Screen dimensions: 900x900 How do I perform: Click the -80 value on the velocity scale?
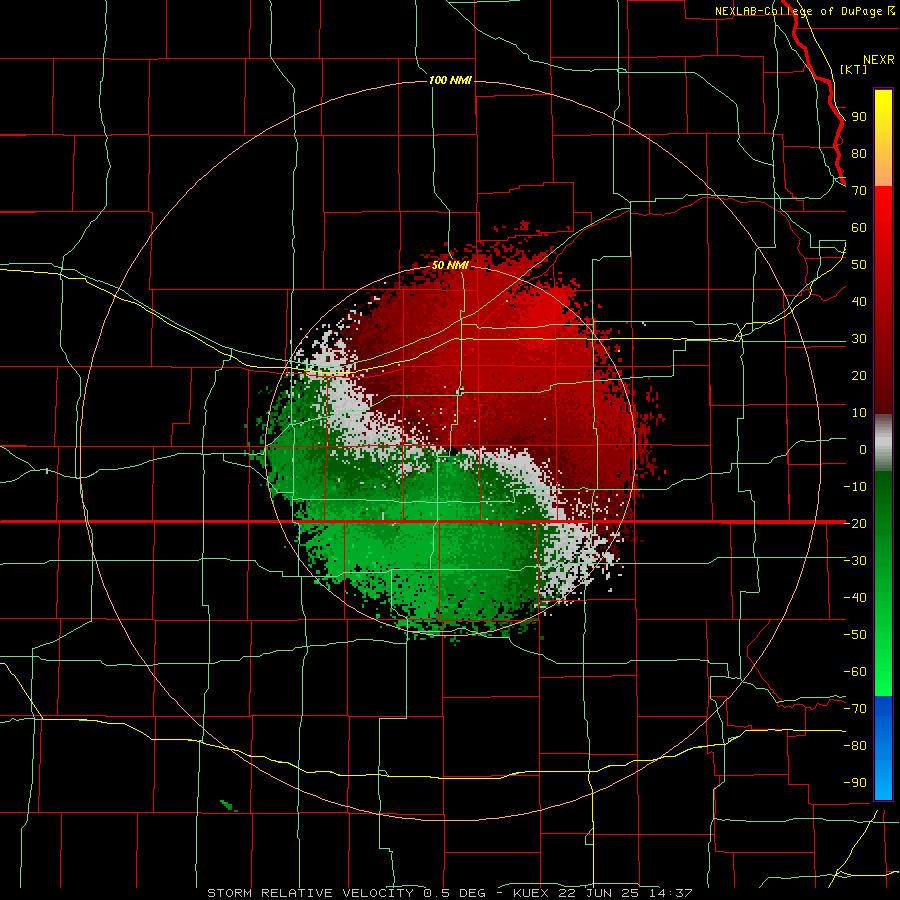tap(855, 746)
